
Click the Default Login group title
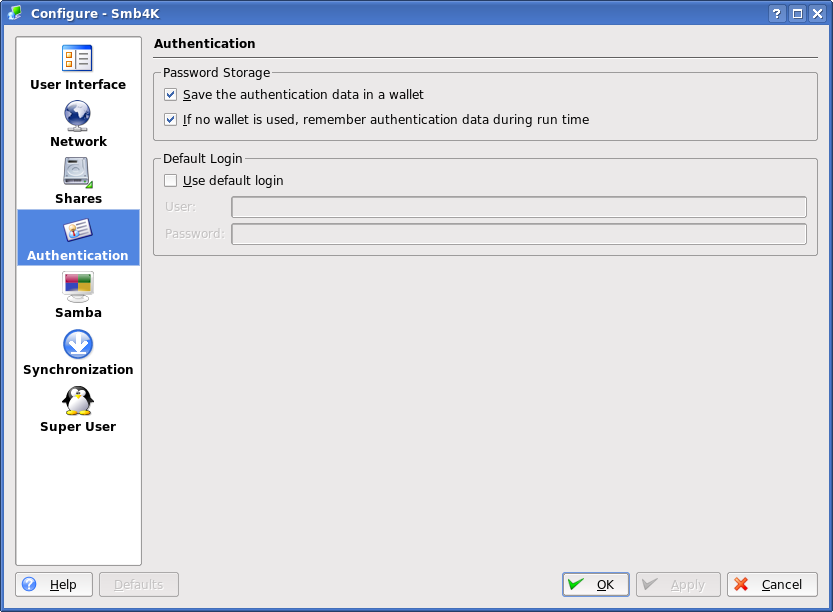click(202, 158)
